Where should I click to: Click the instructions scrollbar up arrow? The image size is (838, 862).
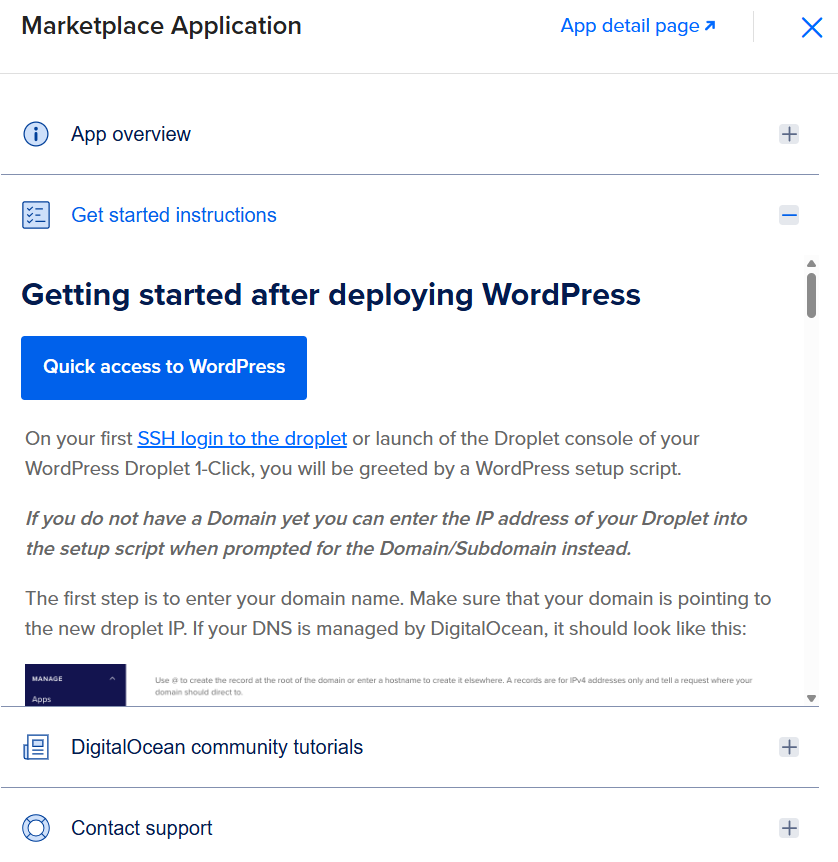[812, 263]
